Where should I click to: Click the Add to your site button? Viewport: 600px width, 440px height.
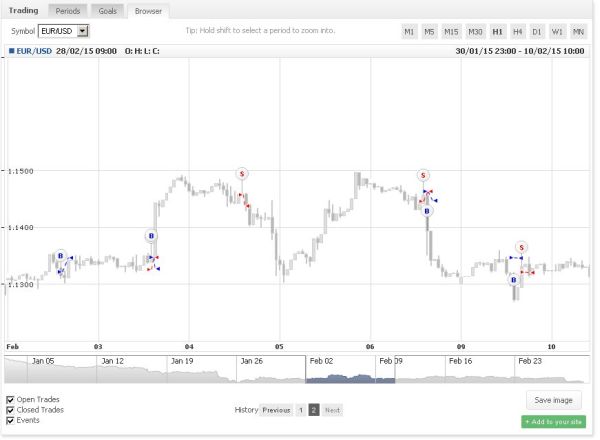click(x=553, y=422)
